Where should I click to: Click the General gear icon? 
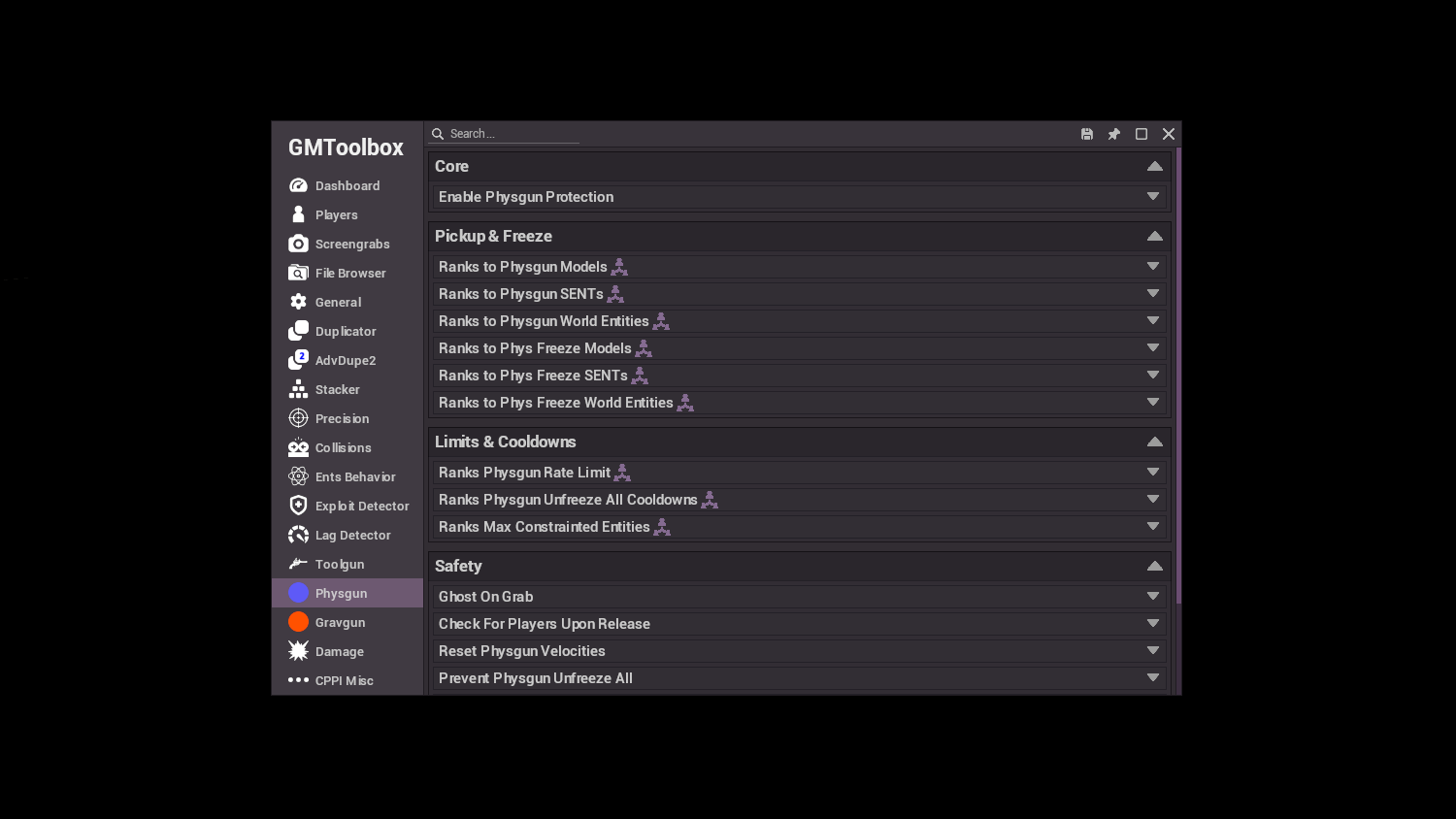(298, 302)
